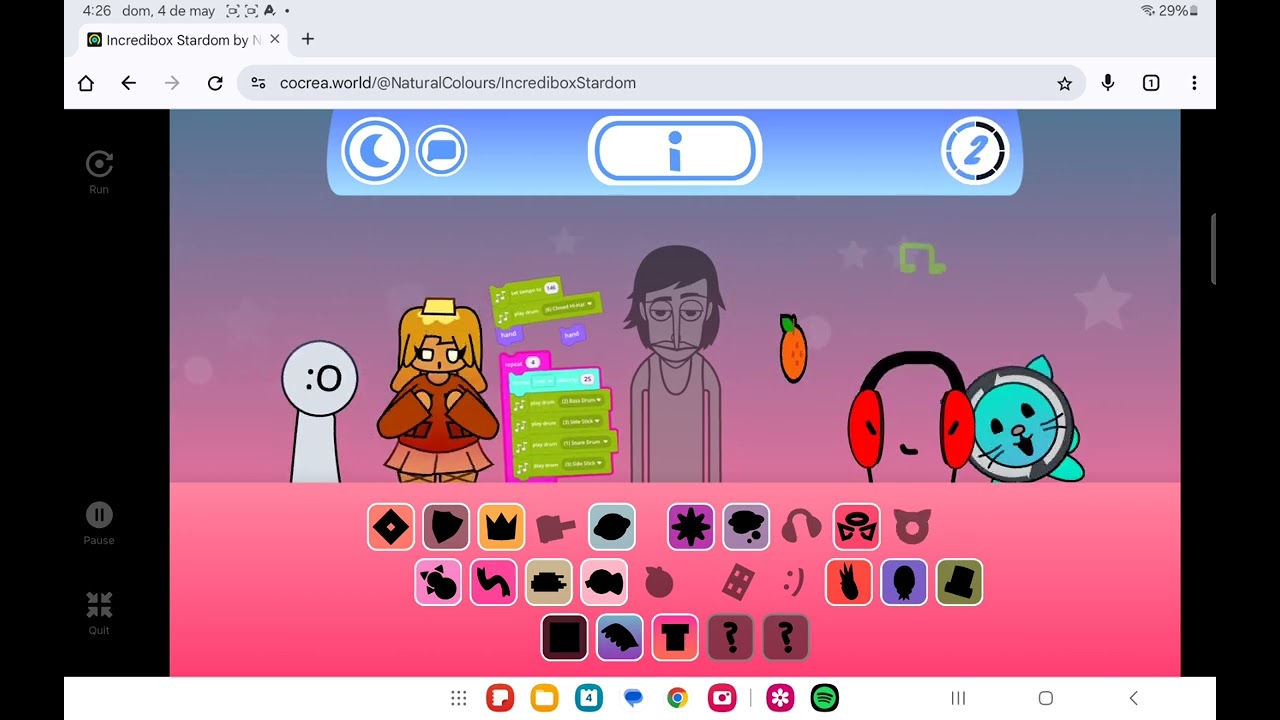View site information icon in address bar

click(x=258, y=83)
